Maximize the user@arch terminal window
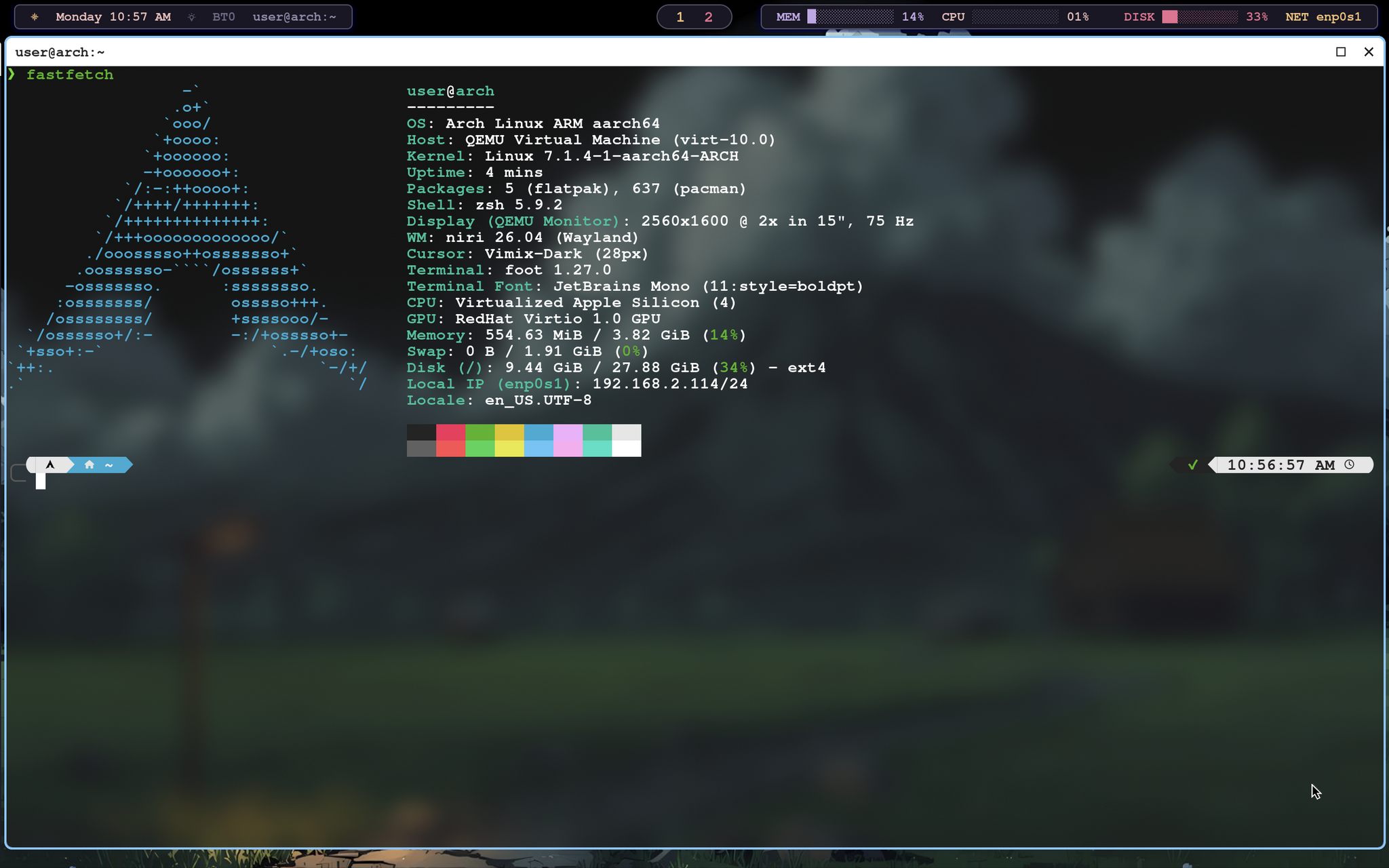Screen dimensions: 1389x868 pyautogui.click(x=1341, y=52)
